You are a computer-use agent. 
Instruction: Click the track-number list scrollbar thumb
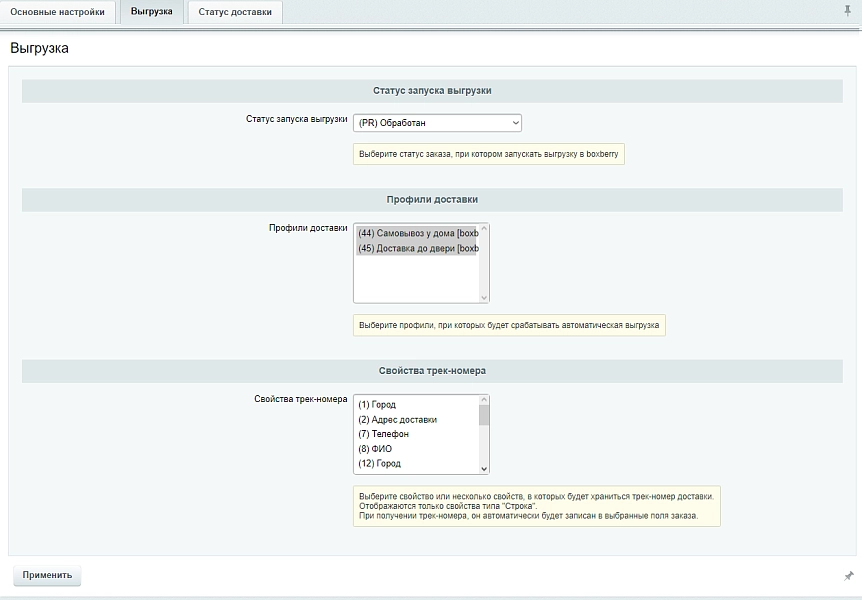coord(484,415)
